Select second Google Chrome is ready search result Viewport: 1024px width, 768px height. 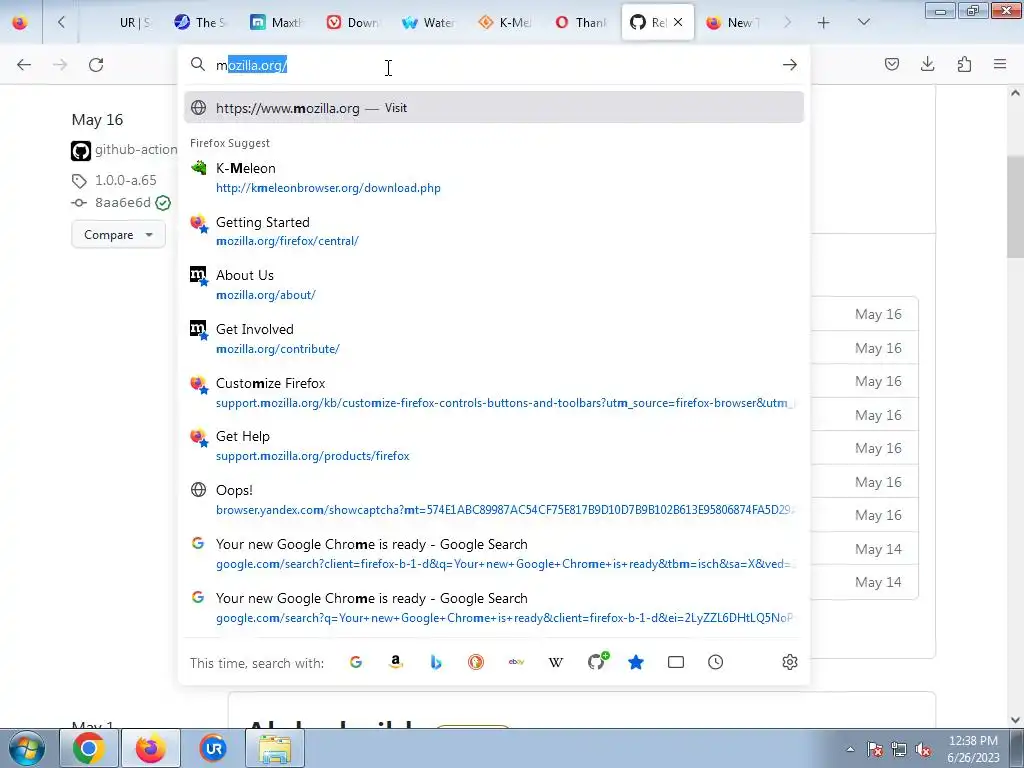494,607
